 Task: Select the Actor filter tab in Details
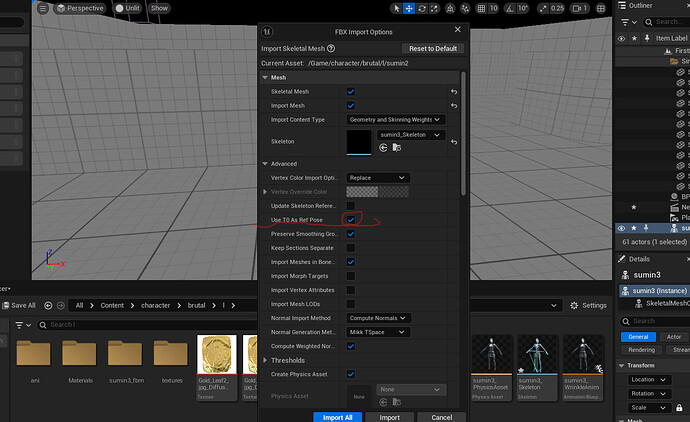coord(674,337)
